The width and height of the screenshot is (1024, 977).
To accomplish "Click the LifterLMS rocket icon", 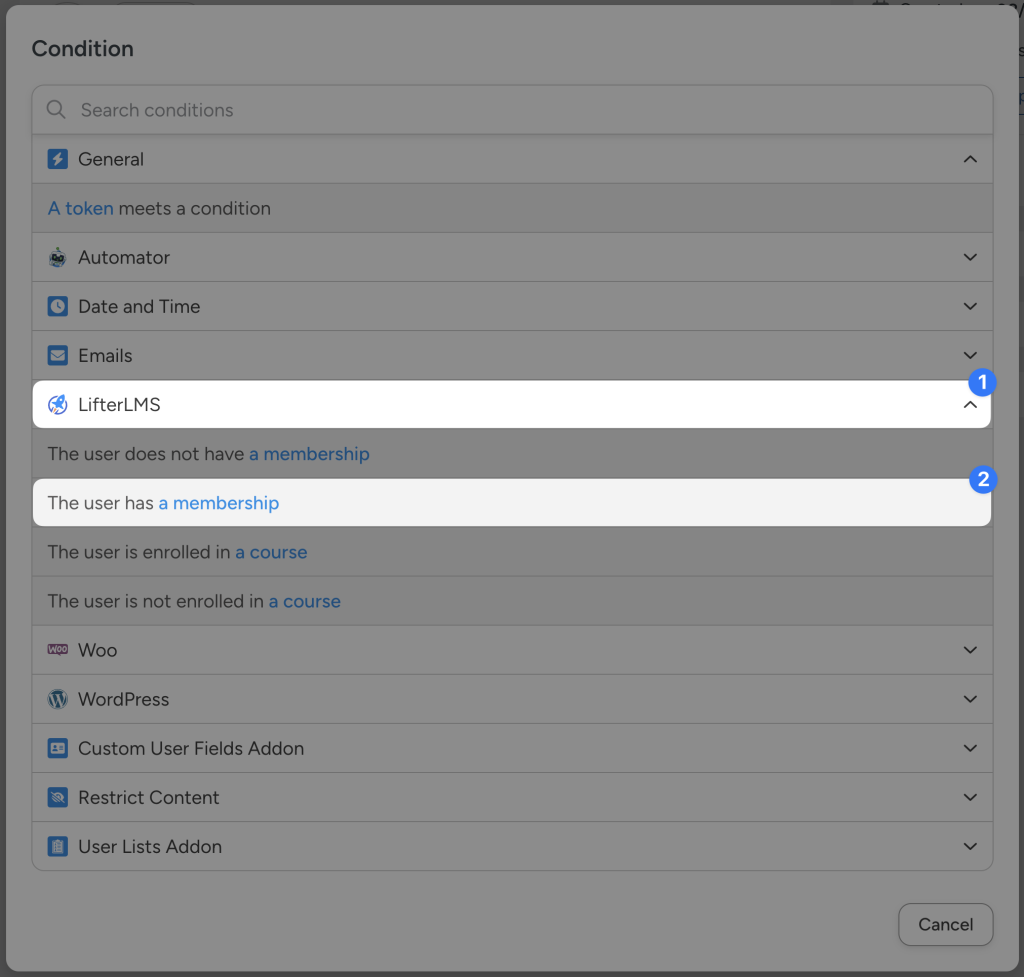I will [x=57, y=404].
